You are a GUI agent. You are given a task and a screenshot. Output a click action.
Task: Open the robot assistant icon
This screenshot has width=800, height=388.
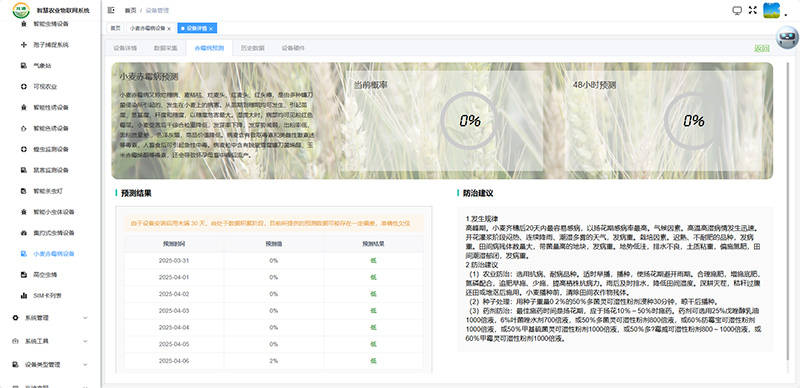click(787, 38)
